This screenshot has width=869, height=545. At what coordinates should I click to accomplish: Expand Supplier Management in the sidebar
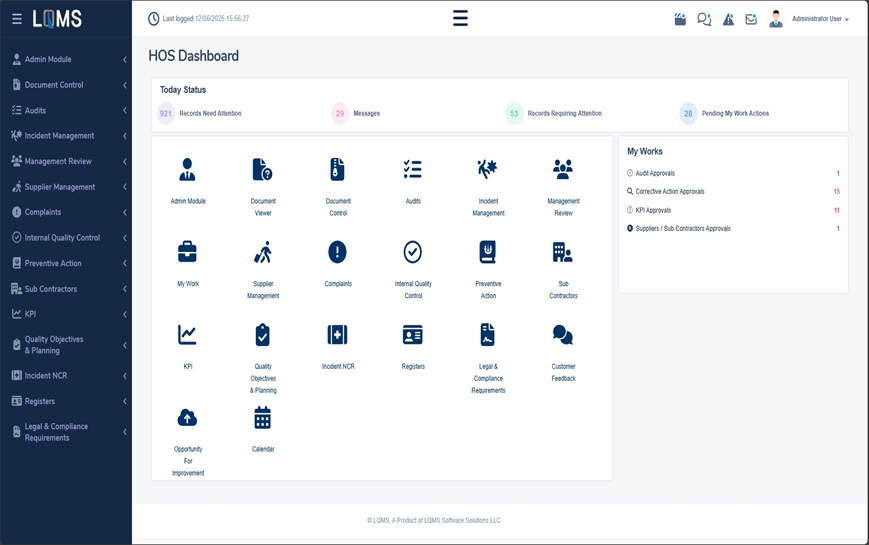(x=67, y=187)
